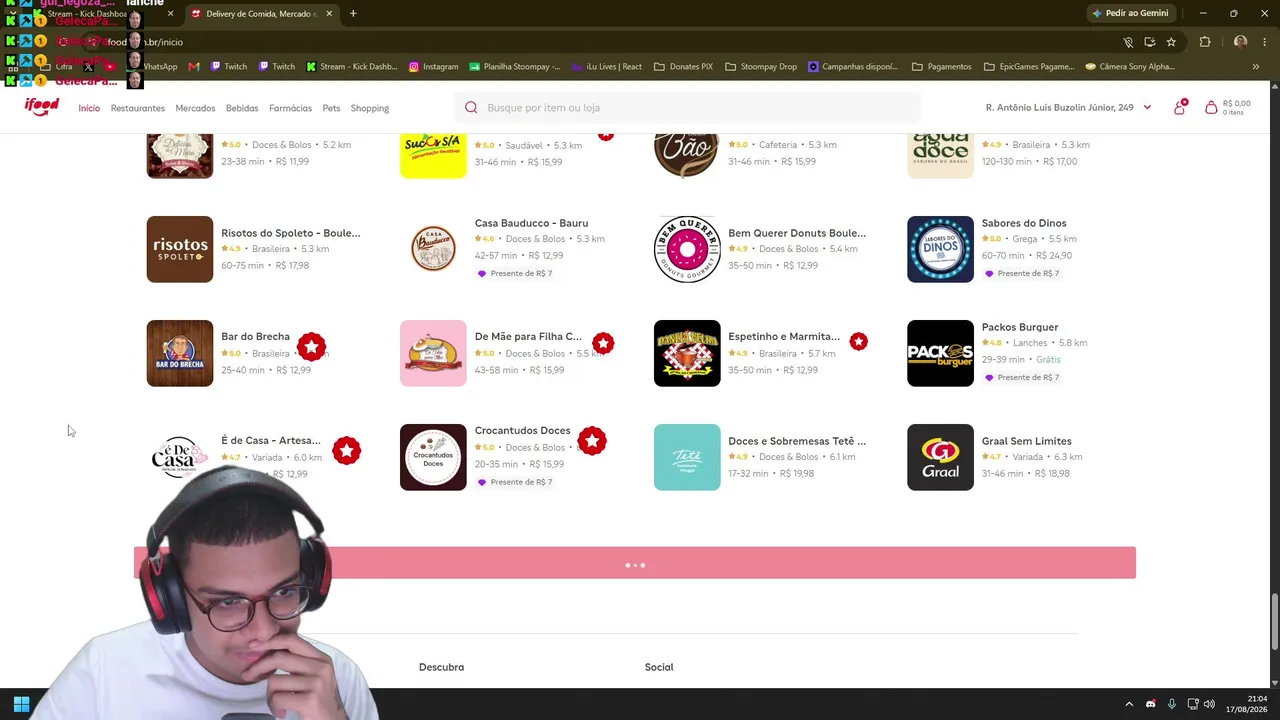Click the search magnifier icon
The width and height of the screenshot is (1280, 720).
point(471,108)
